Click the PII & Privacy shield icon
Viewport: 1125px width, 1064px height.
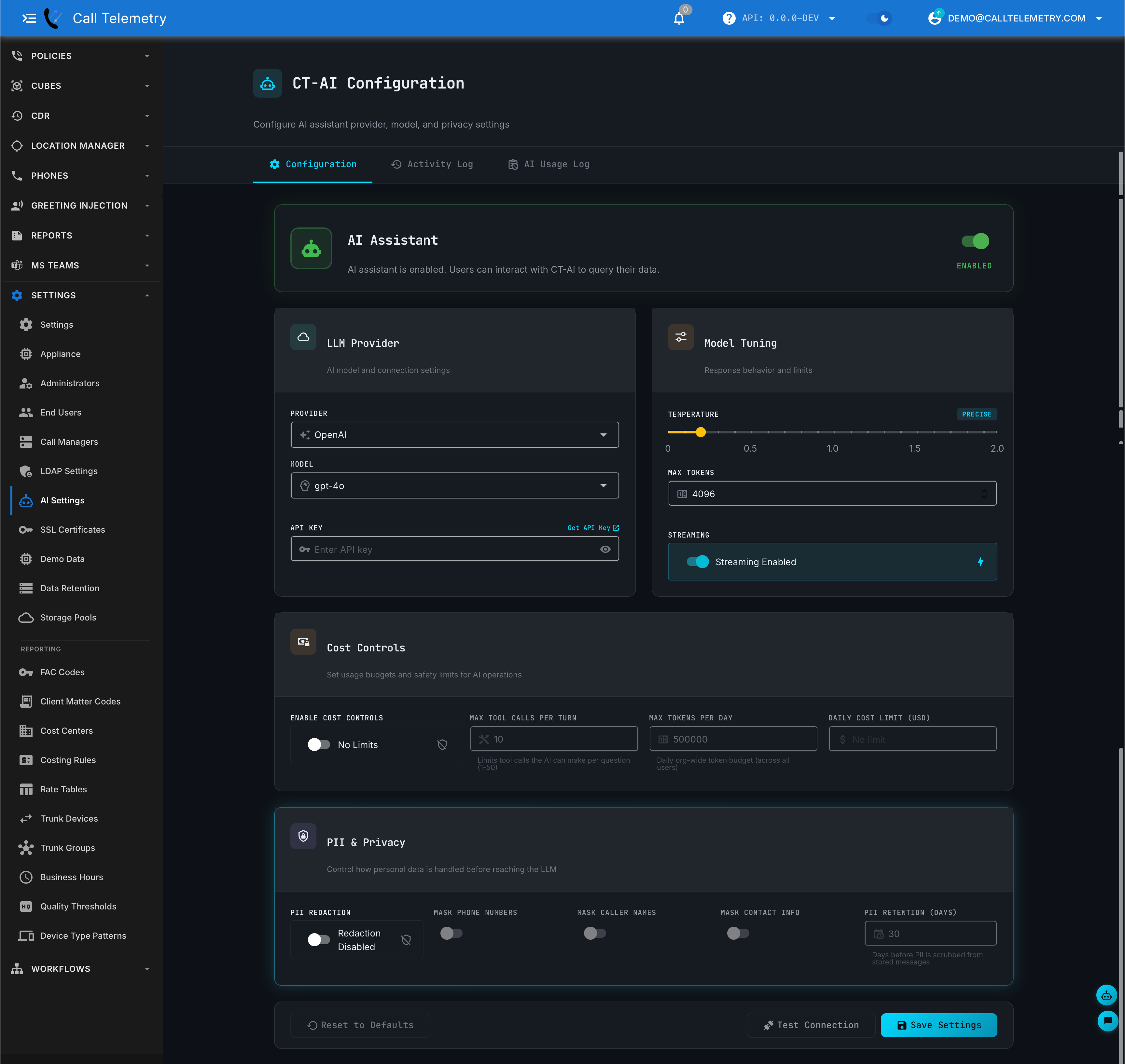(303, 836)
